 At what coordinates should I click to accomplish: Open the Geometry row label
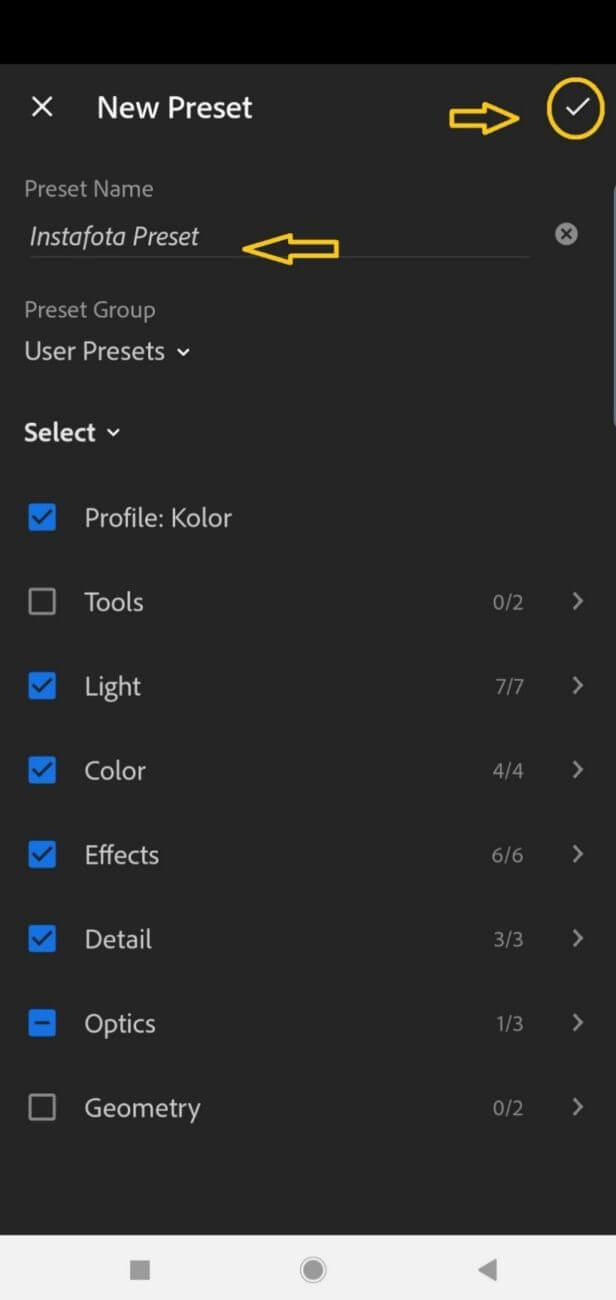(x=142, y=1108)
